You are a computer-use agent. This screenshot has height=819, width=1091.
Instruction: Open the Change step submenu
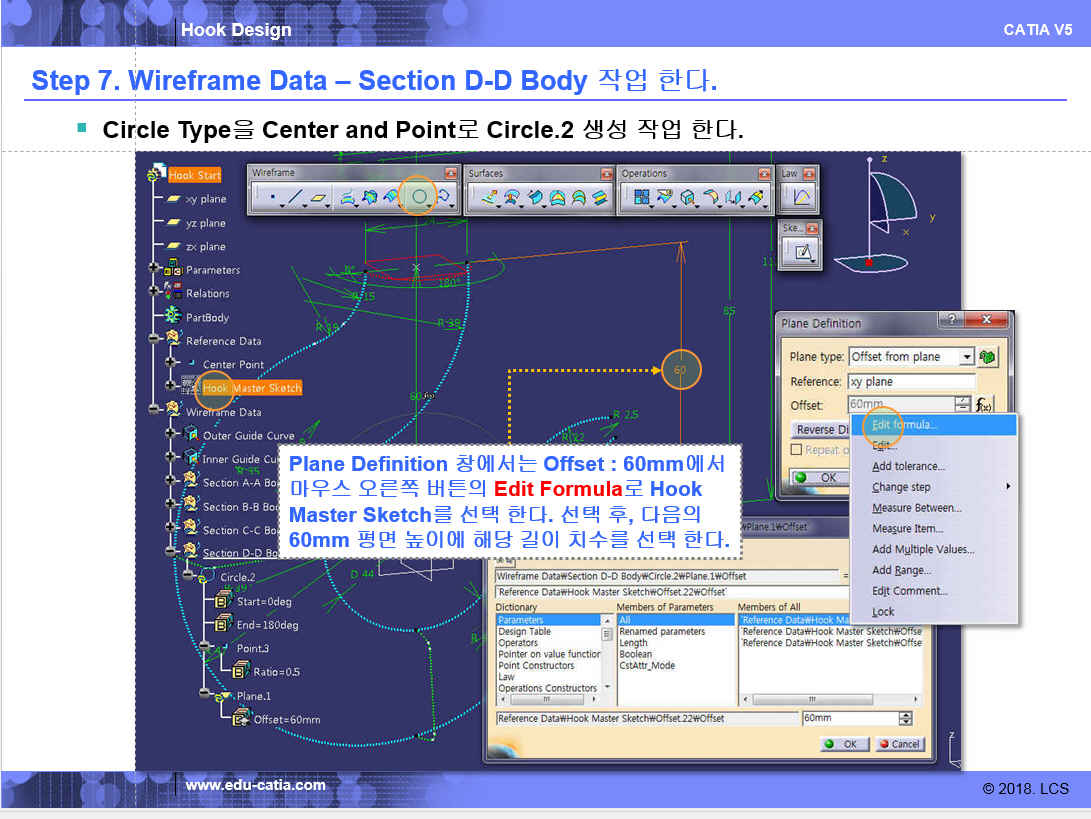pyautogui.click(x=901, y=487)
